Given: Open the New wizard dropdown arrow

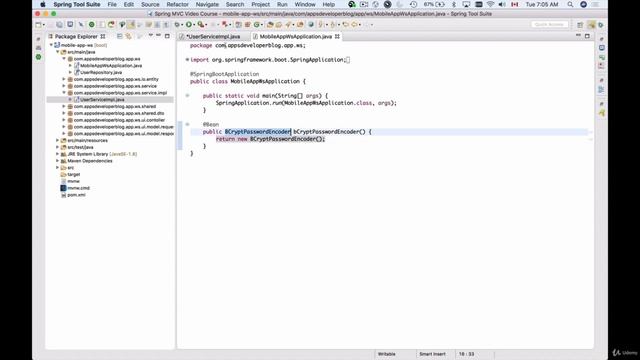Looking at the screenshot, I should (x=43, y=25).
